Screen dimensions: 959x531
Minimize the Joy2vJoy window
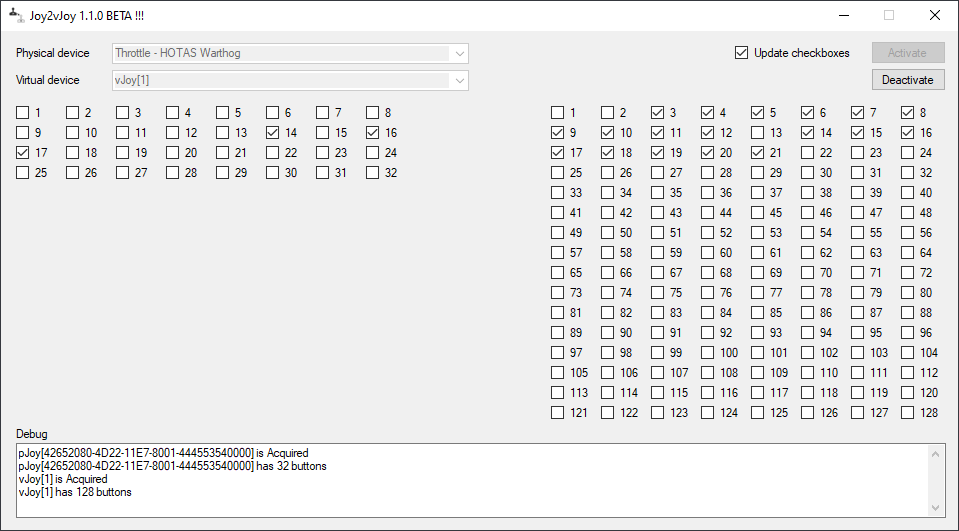pyautogui.click(x=842, y=15)
